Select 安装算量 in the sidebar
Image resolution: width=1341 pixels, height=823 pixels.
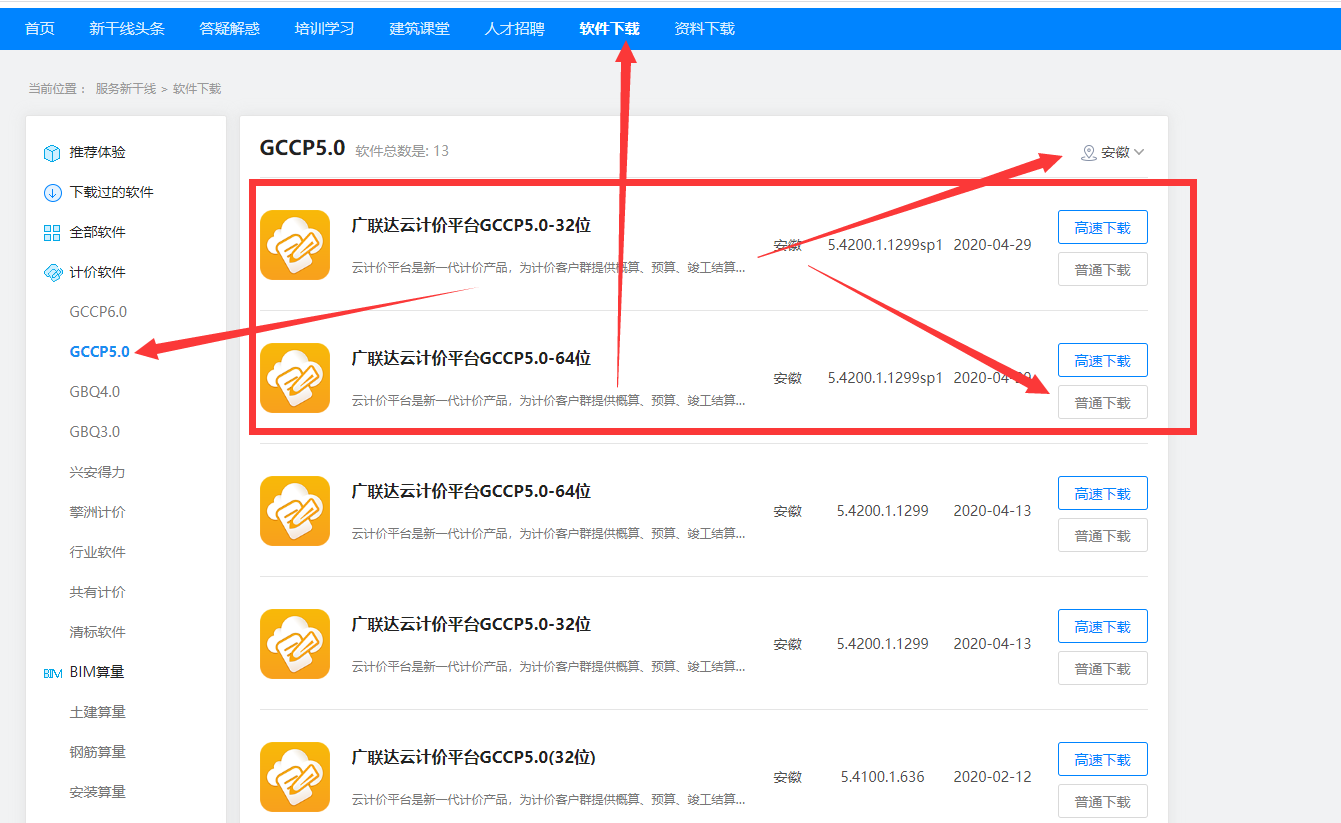pyautogui.click(x=98, y=792)
